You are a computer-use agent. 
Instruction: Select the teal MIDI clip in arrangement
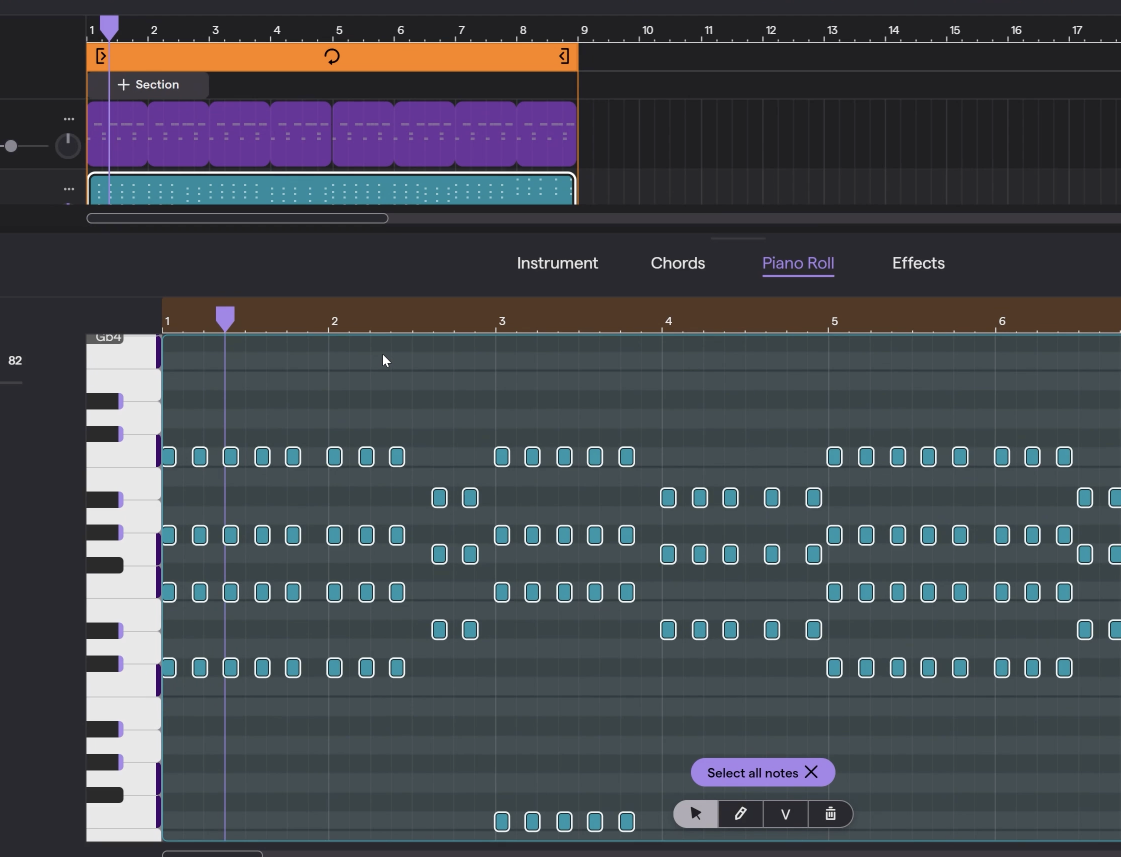pos(332,189)
